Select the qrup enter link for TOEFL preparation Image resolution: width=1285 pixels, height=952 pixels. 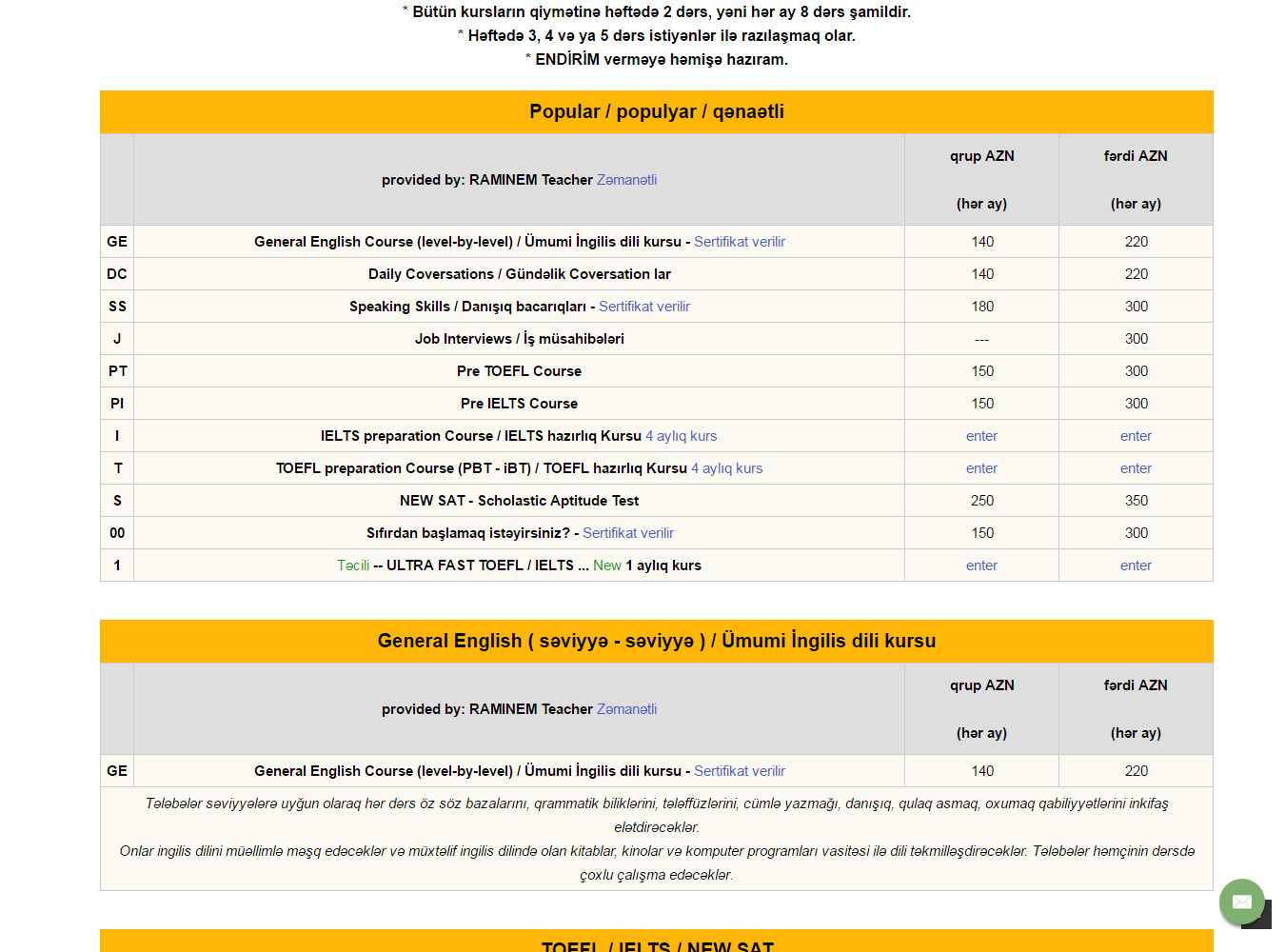coord(981,468)
